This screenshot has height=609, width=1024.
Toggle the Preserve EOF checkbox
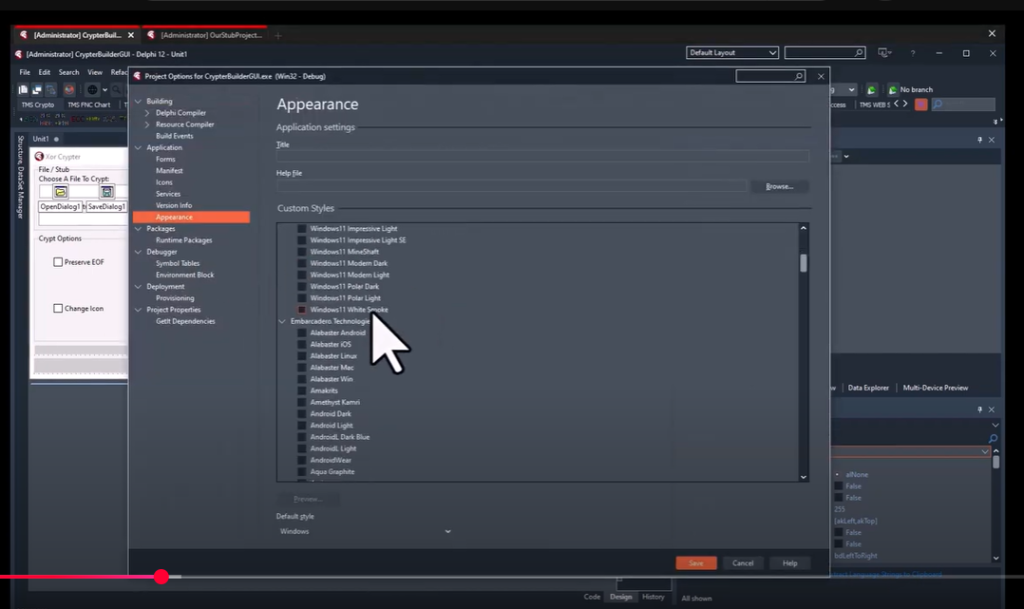pos(58,262)
